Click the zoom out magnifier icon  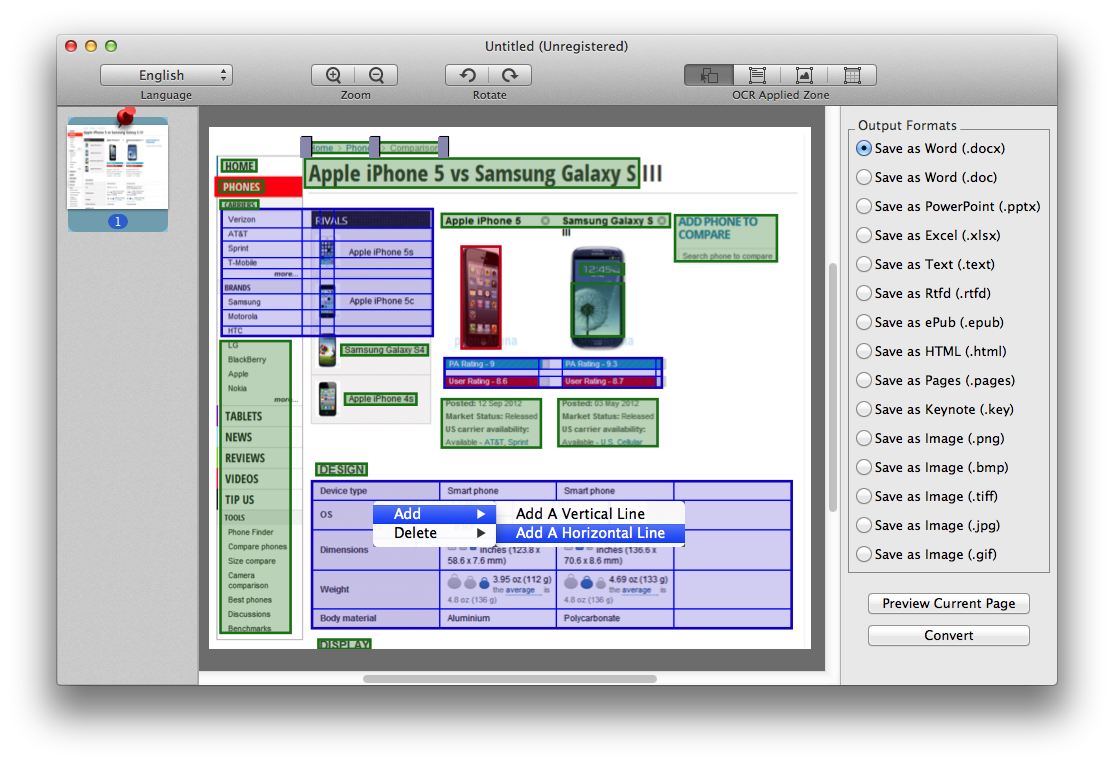[377, 75]
